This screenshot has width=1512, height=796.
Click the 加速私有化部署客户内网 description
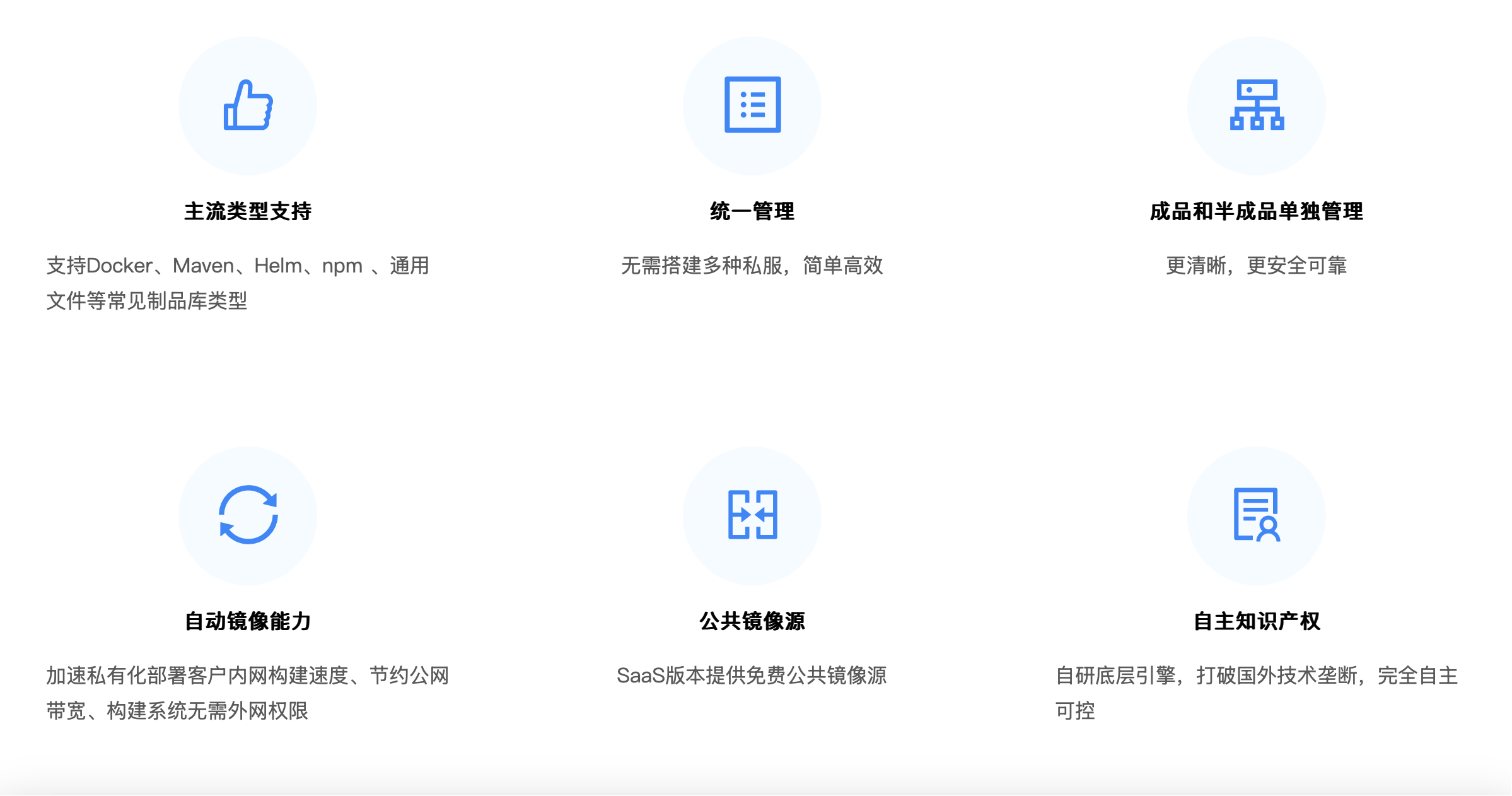click(248, 676)
